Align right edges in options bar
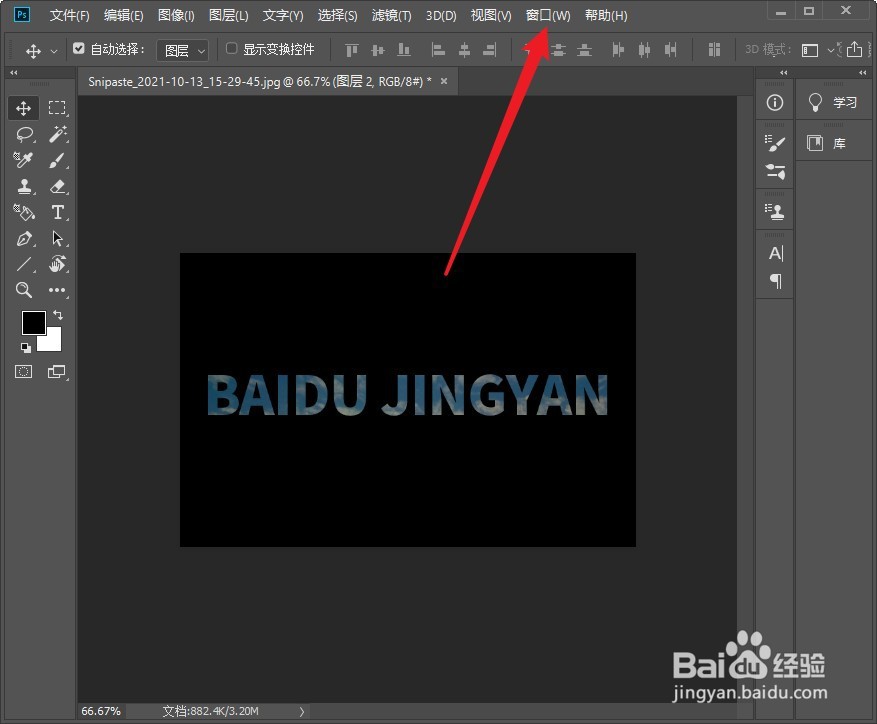The width and height of the screenshot is (877, 724). pyautogui.click(x=490, y=50)
